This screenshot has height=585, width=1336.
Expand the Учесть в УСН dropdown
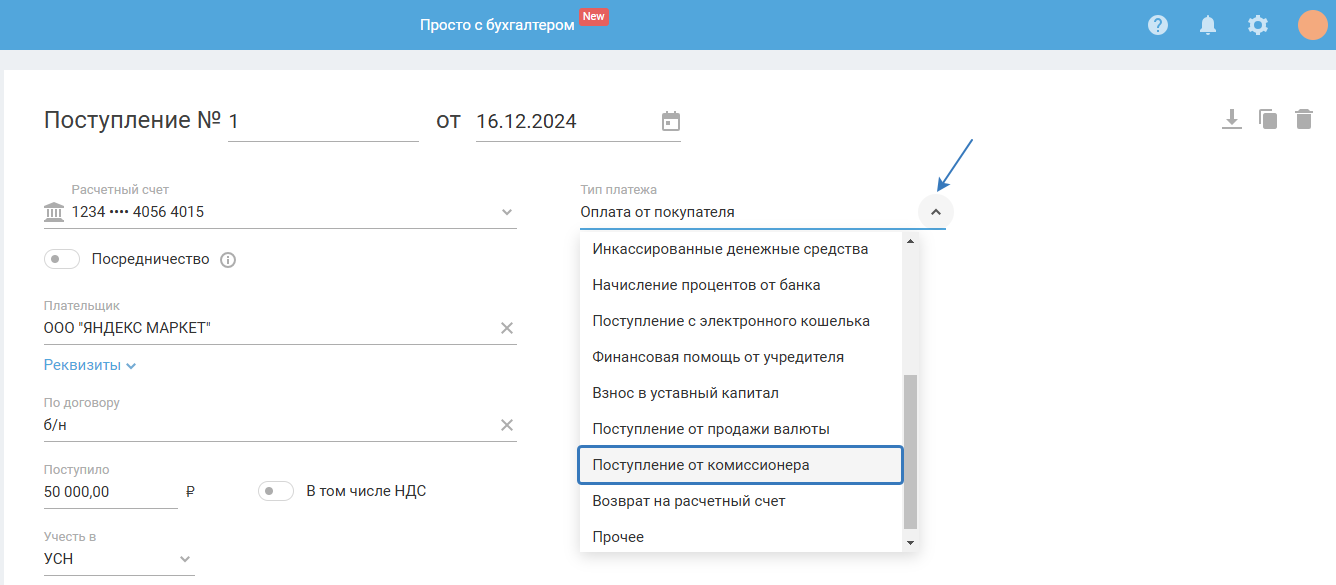pyautogui.click(x=184, y=559)
